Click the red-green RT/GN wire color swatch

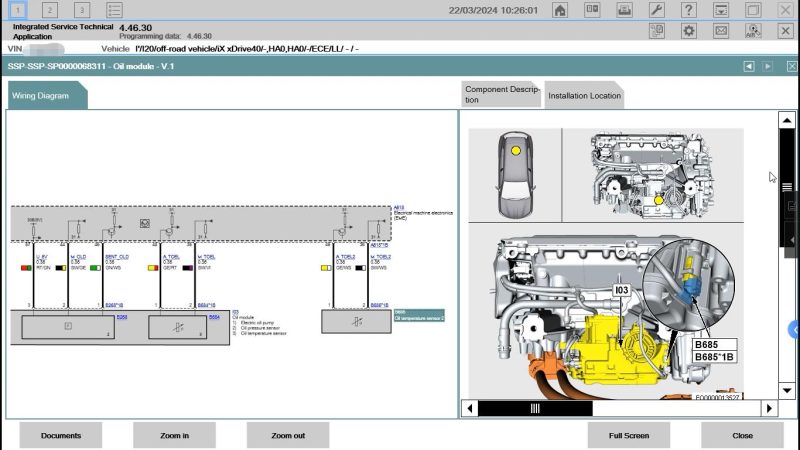pyautogui.click(x=26, y=268)
